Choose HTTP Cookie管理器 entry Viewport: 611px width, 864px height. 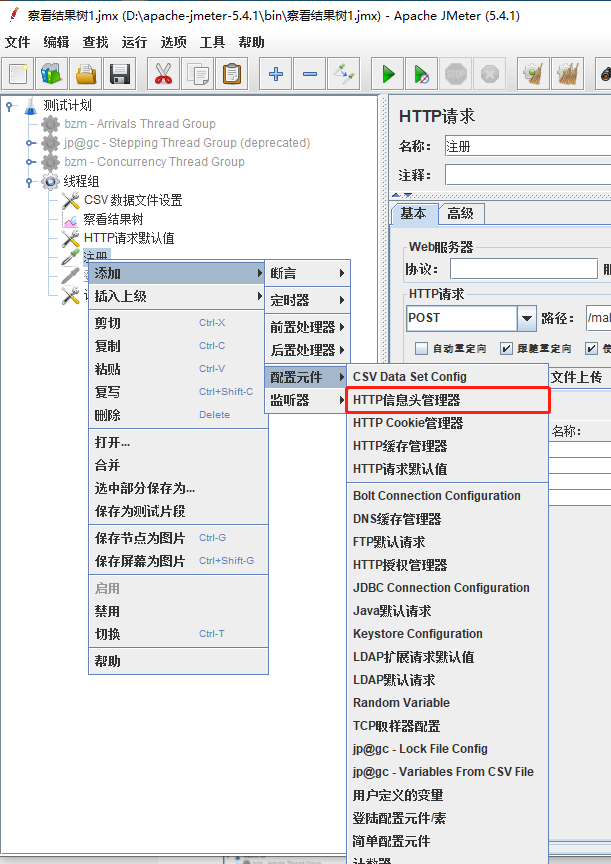tap(447, 423)
